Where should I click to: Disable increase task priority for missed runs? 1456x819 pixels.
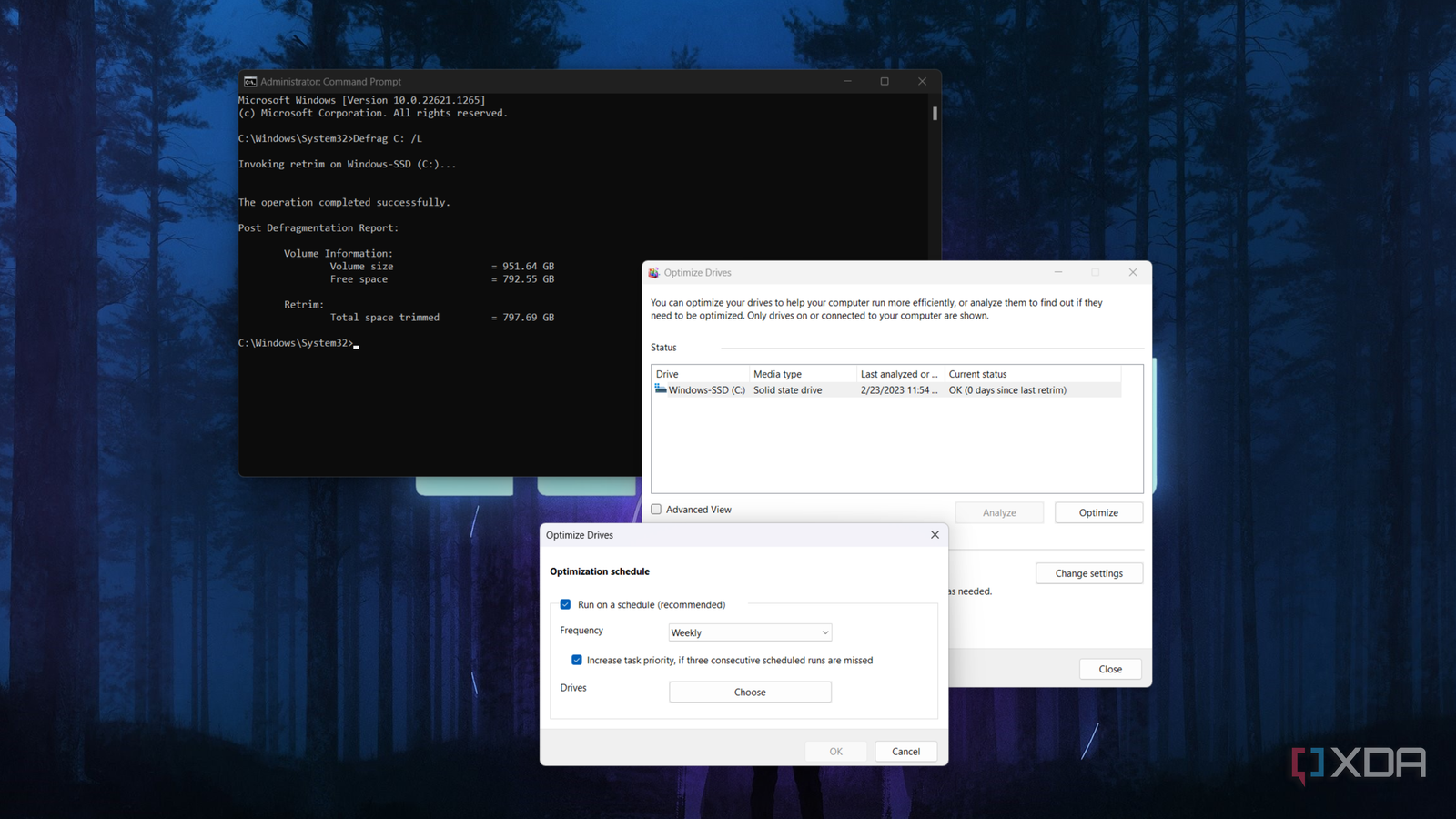pyautogui.click(x=577, y=660)
